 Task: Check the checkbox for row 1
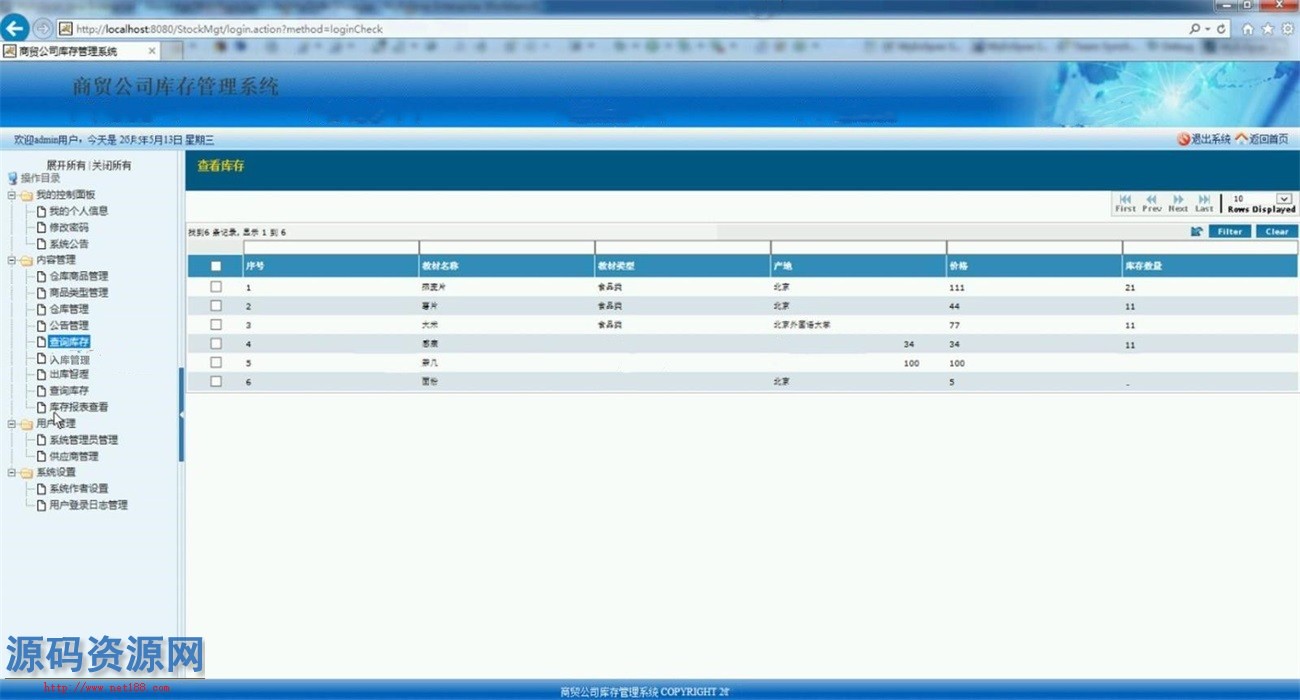tap(216, 287)
